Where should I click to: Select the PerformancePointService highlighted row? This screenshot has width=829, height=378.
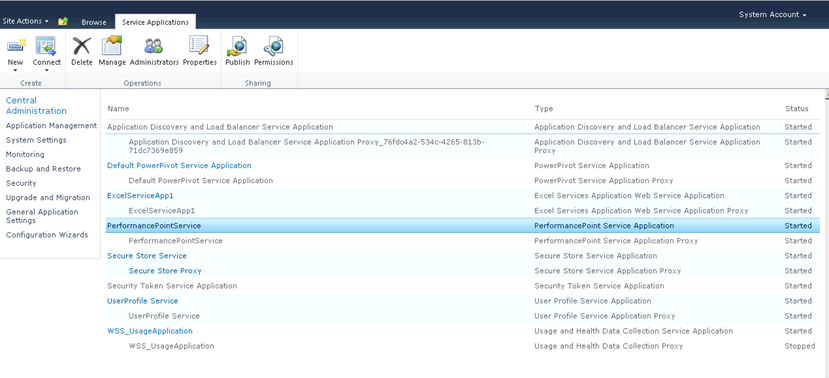click(x=463, y=226)
